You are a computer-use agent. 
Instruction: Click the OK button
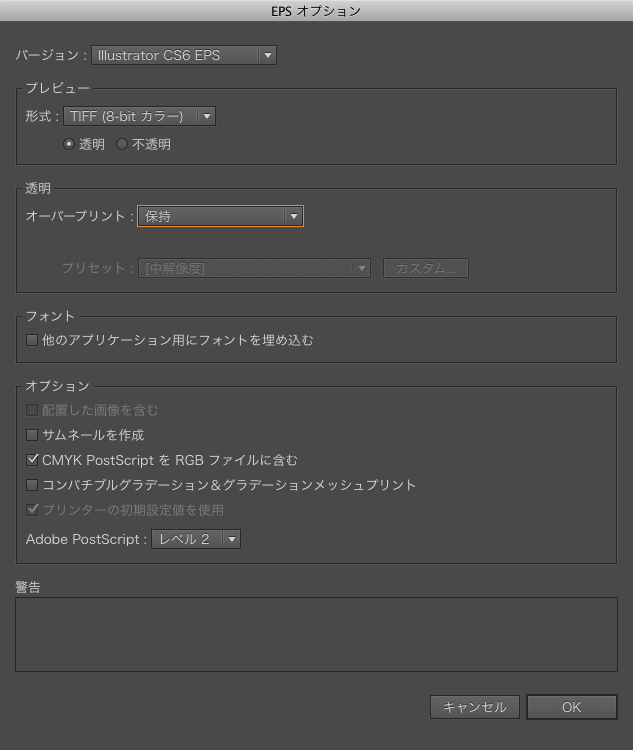pyautogui.click(x=572, y=707)
